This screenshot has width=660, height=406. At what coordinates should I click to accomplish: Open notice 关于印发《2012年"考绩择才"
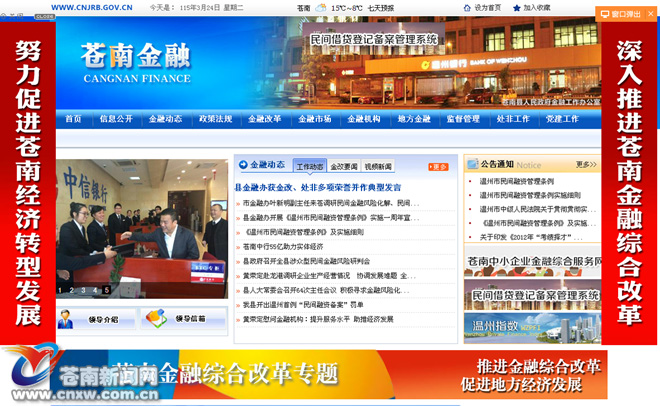(x=531, y=237)
